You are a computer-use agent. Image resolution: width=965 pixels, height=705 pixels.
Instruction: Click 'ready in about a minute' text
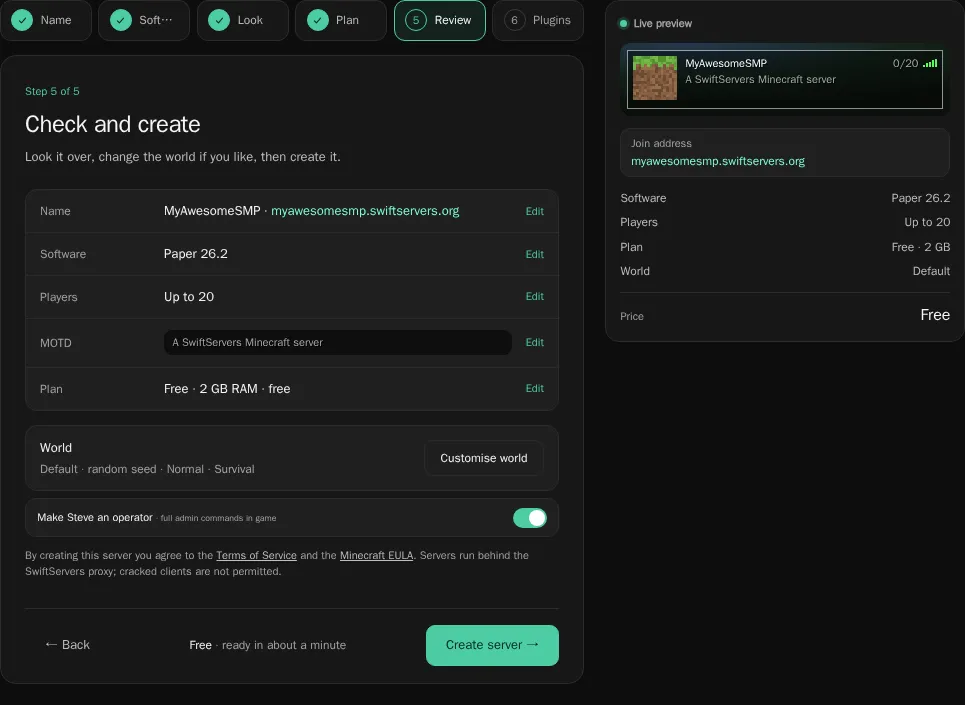point(284,645)
